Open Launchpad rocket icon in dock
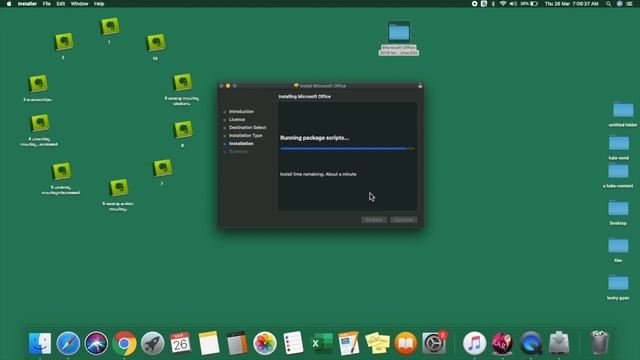640x360 pixels. point(153,343)
